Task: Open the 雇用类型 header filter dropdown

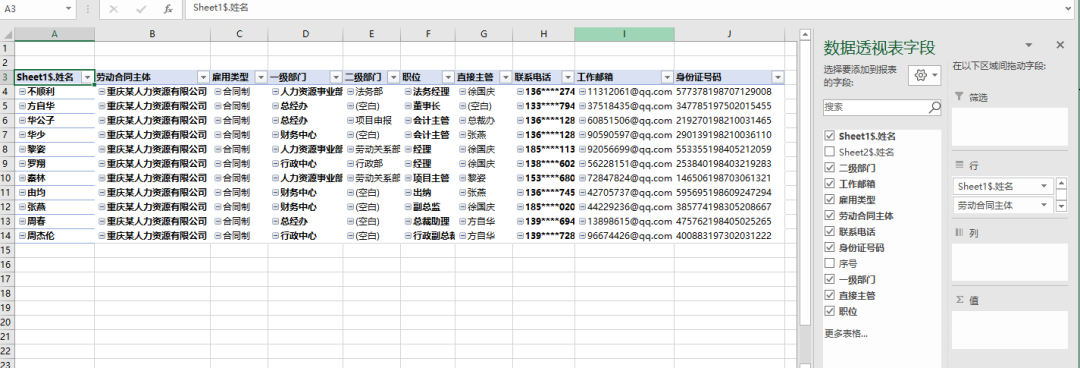Action: (x=261, y=77)
